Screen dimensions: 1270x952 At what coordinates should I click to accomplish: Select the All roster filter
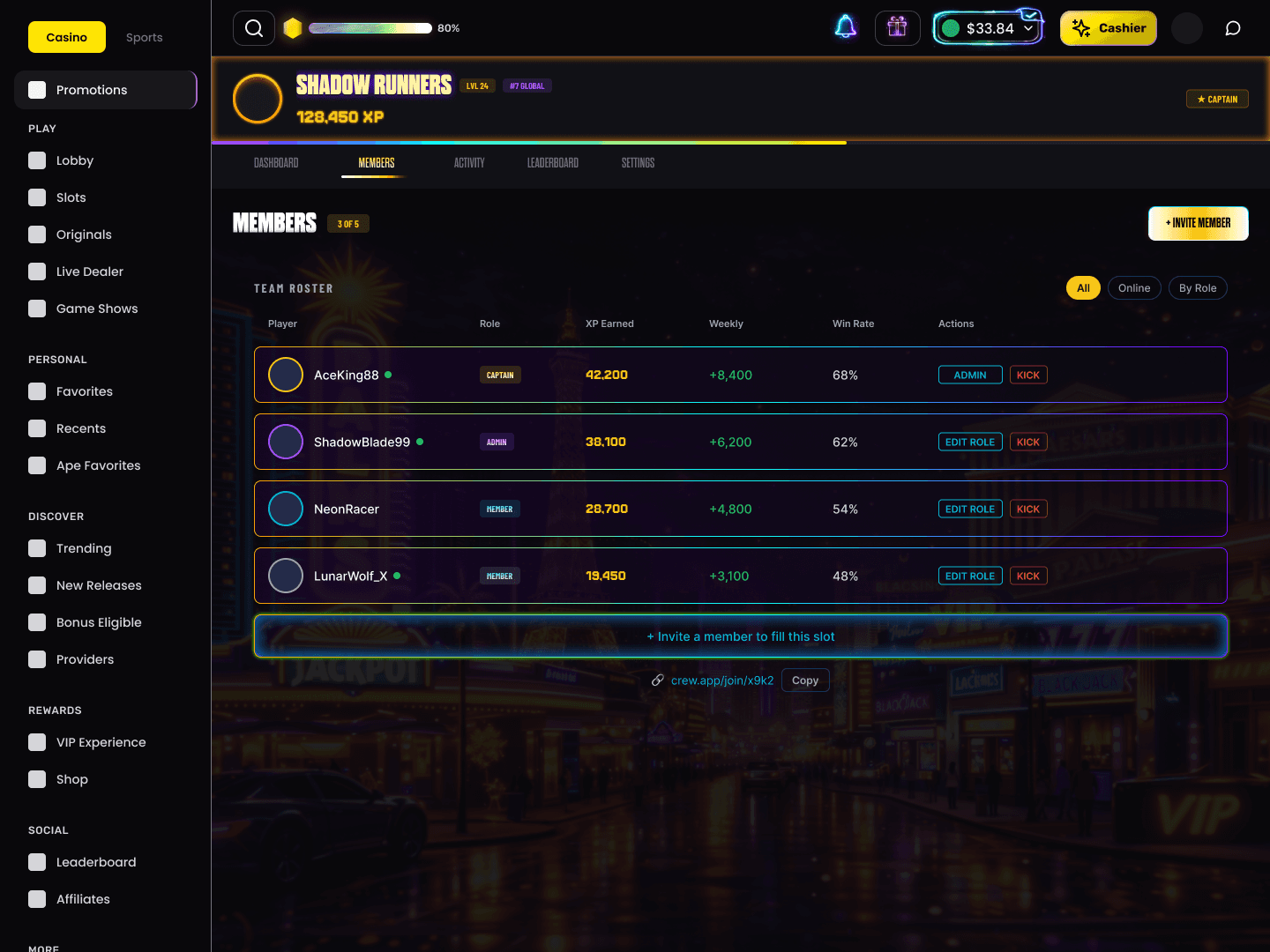point(1083,288)
